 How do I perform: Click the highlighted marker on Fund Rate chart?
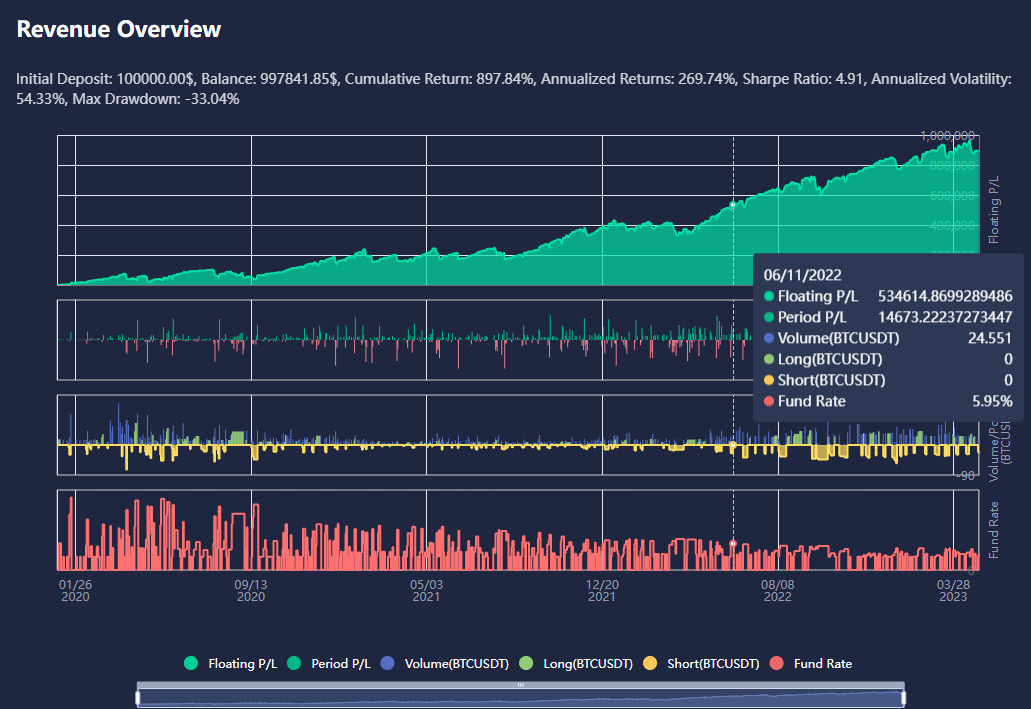pos(733,543)
